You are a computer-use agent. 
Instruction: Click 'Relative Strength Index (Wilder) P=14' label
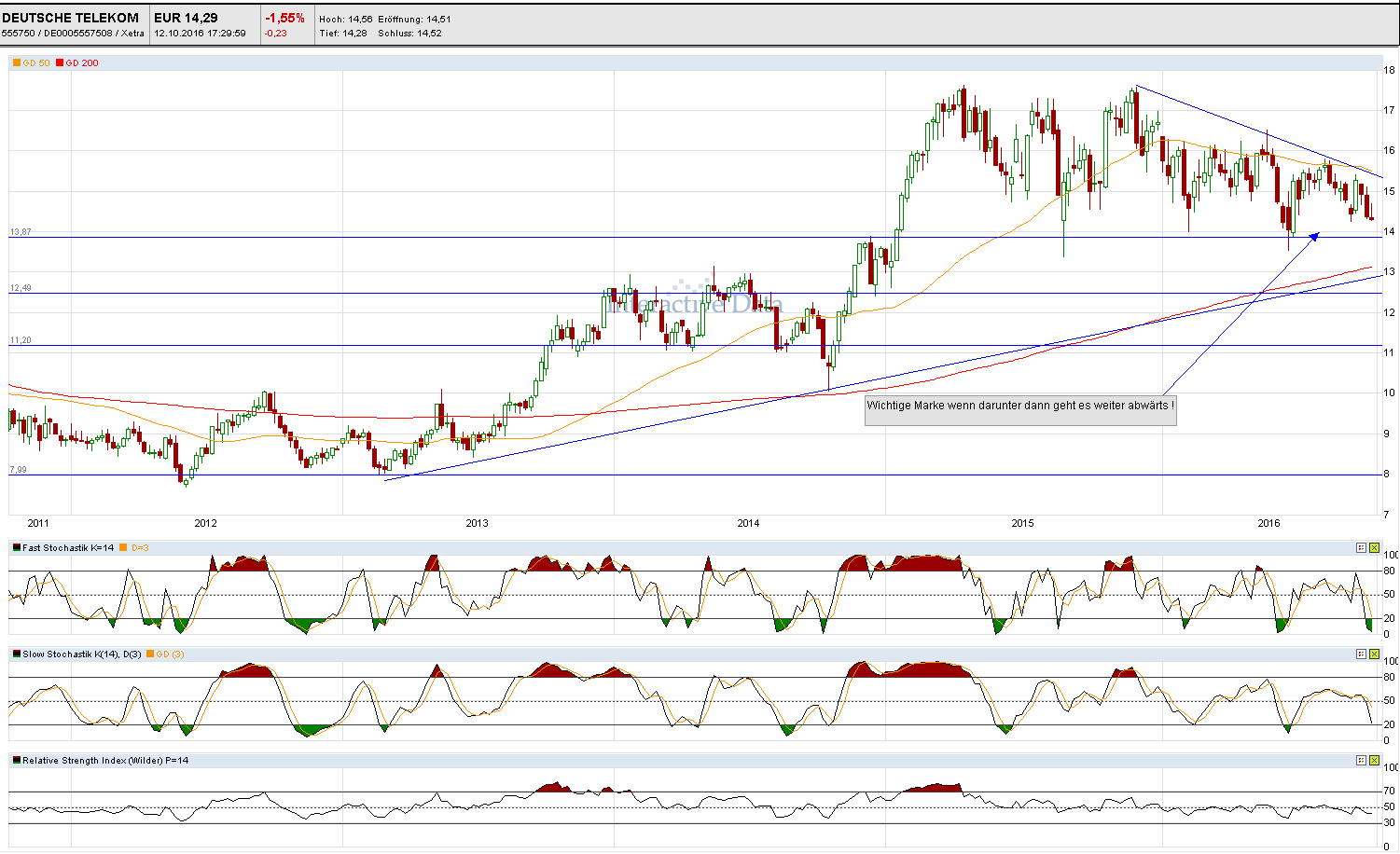105,761
